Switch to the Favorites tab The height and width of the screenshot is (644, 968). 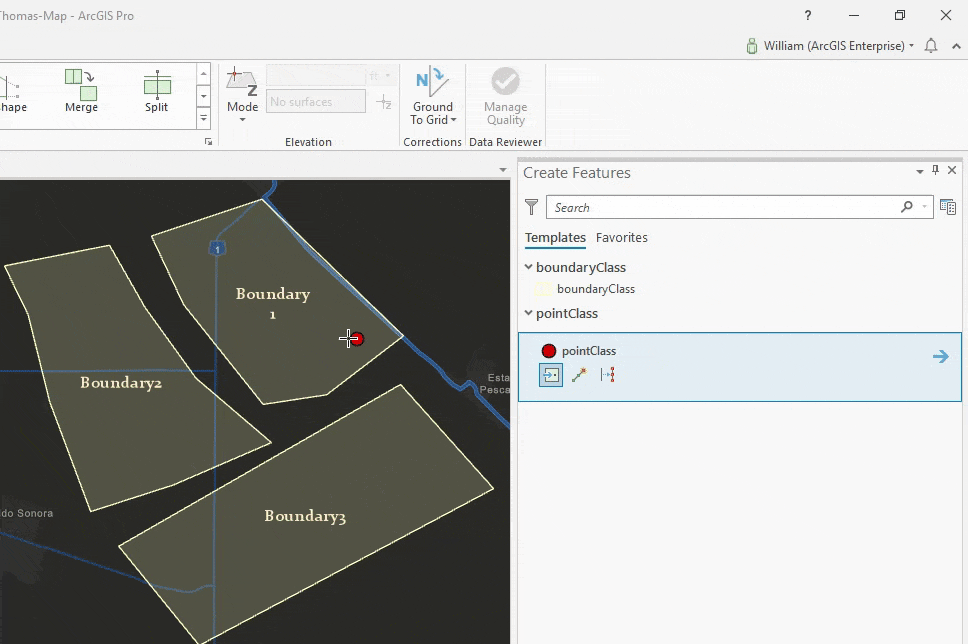click(x=621, y=238)
